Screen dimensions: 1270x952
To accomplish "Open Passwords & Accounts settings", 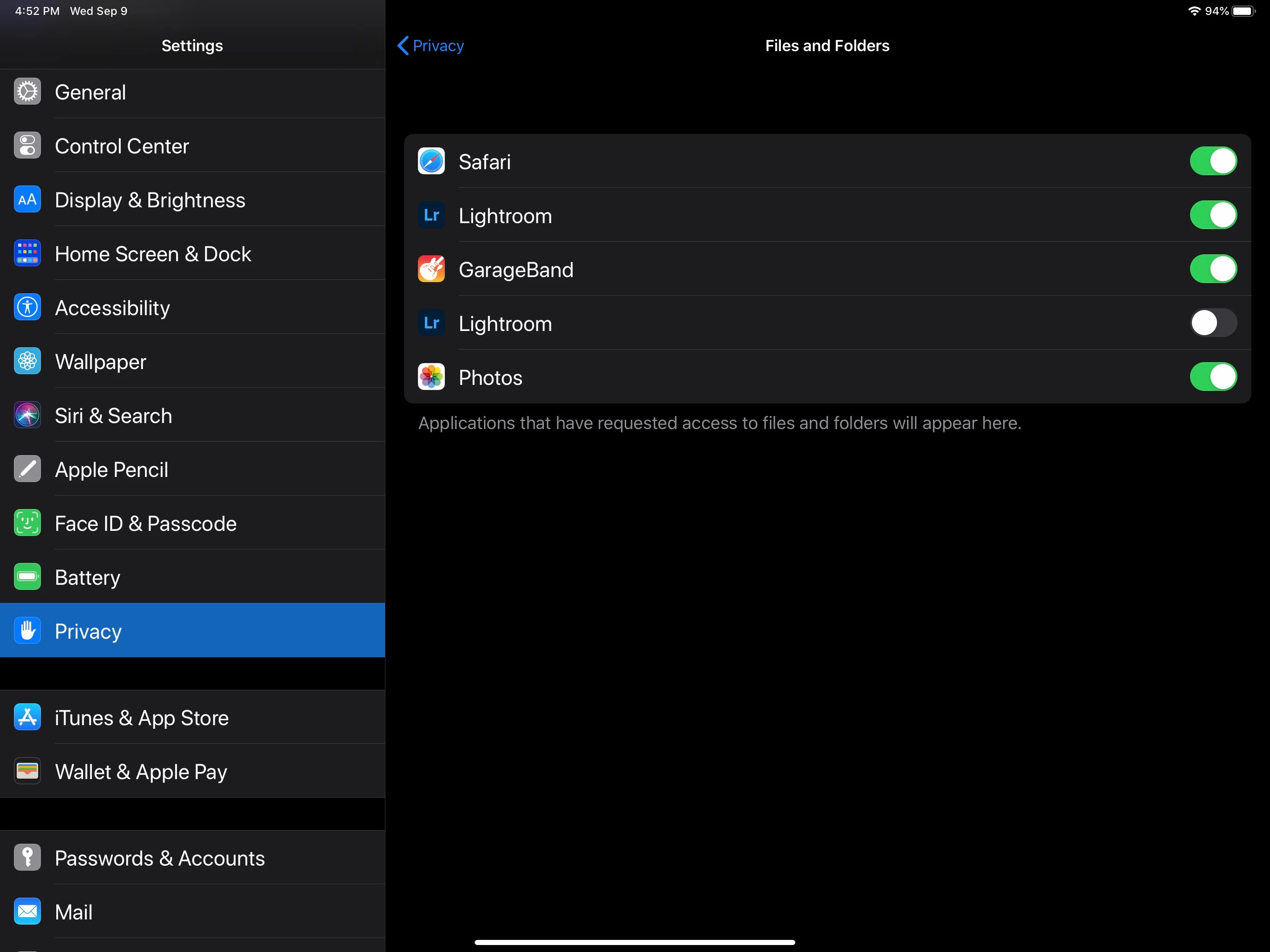I will (159, 858).
